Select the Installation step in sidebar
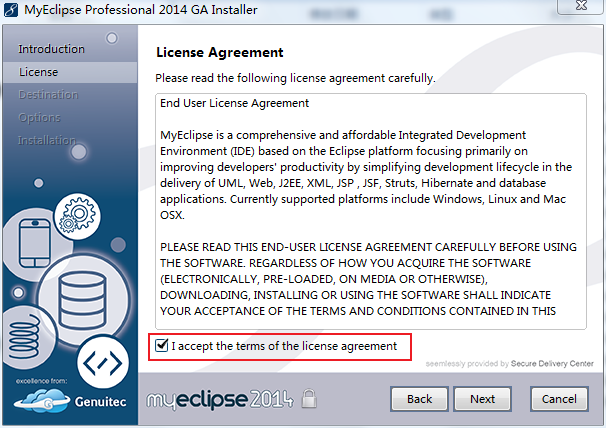The image size is (606, 428). coord(47,140)
